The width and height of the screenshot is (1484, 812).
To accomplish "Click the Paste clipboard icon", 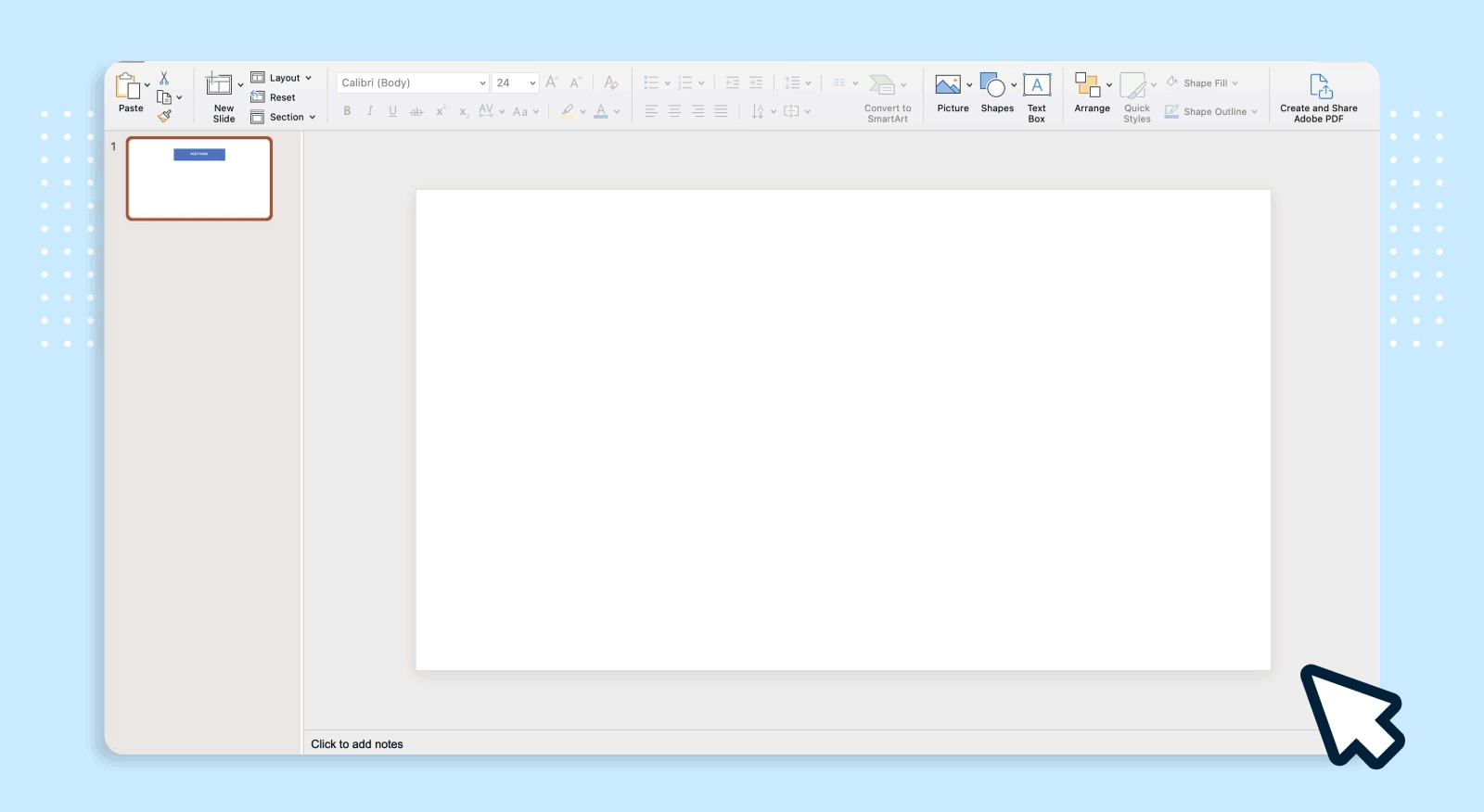I will click(x=128, y=86).
